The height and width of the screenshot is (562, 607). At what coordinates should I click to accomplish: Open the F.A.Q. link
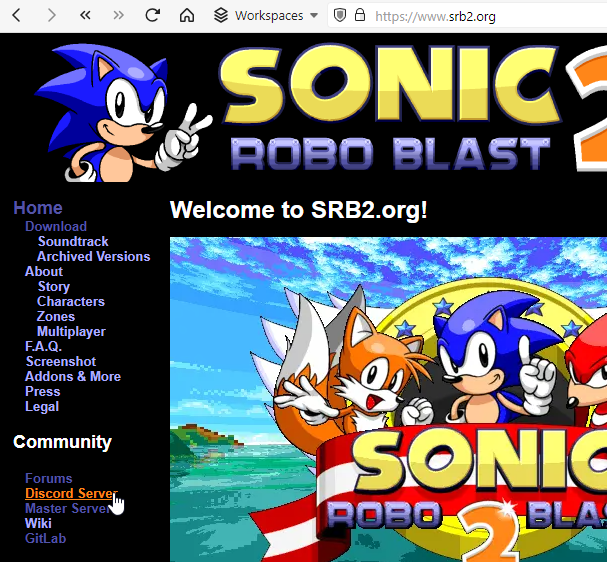coord(43,346)
